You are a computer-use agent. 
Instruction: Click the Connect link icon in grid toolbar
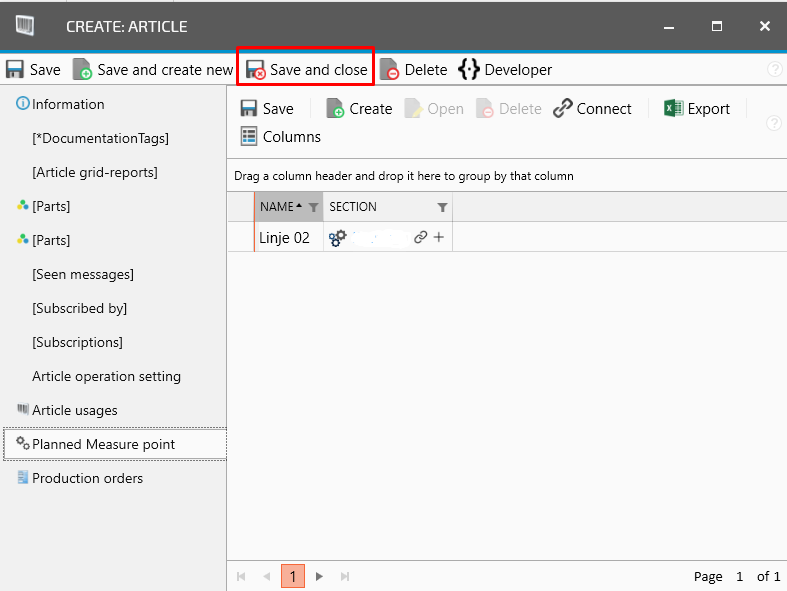coord(592,109)
